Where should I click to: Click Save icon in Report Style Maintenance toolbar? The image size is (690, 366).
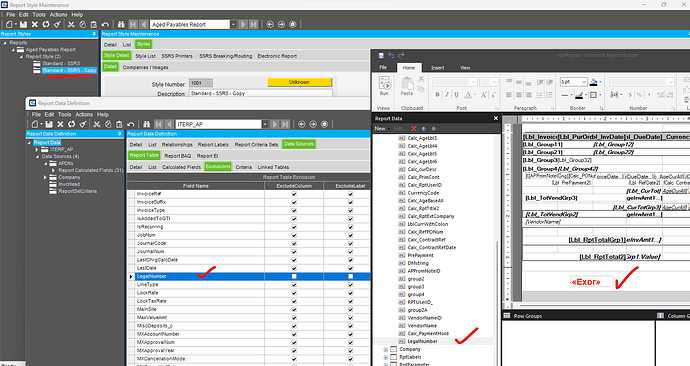(23, 24)
